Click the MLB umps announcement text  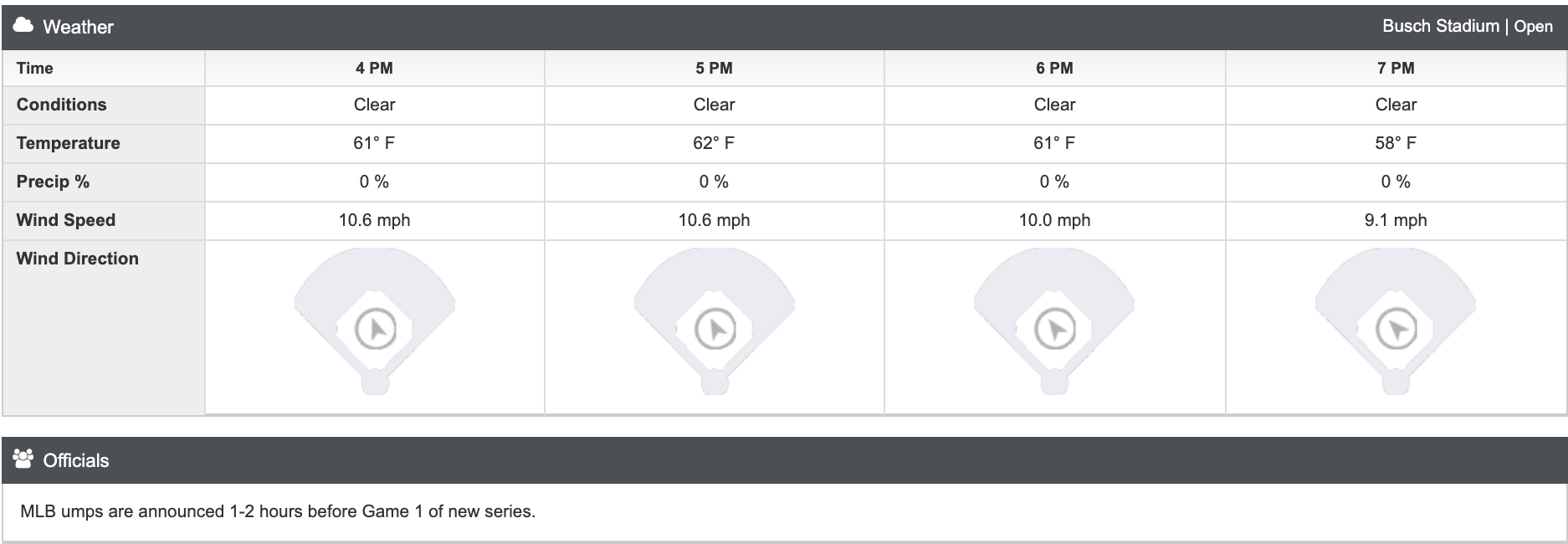coord(278,511)
